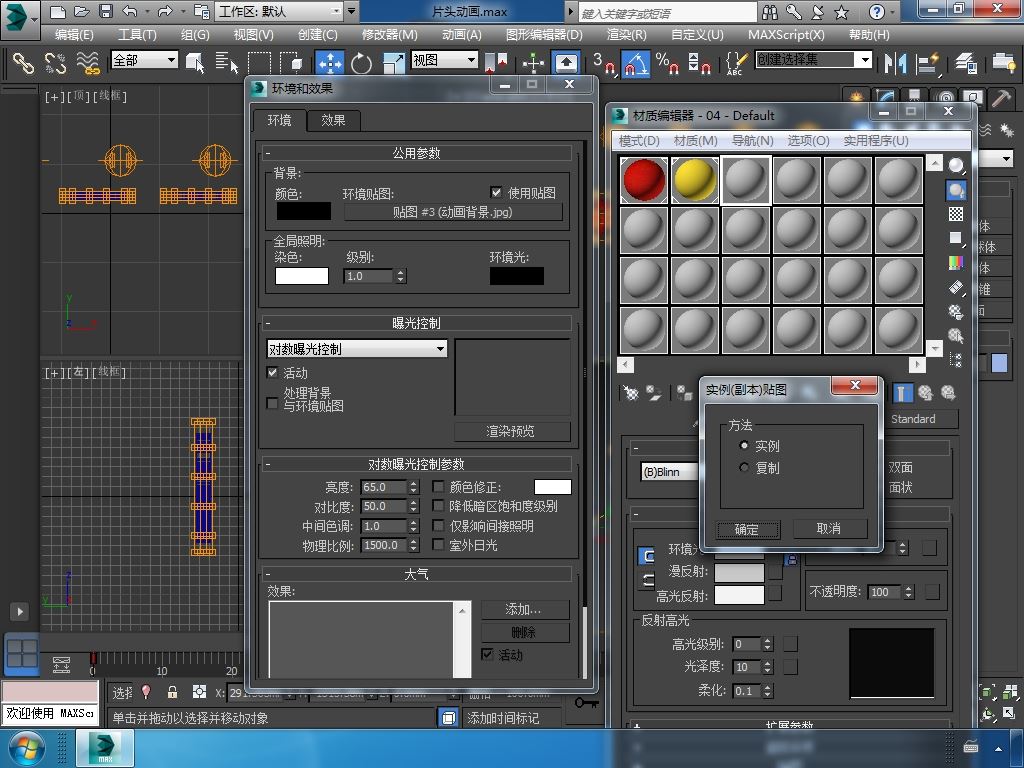The width and height of the screenshot is (1024, 768).
Task: Click the white 染色 color swatch
Action: coord(301,276)
